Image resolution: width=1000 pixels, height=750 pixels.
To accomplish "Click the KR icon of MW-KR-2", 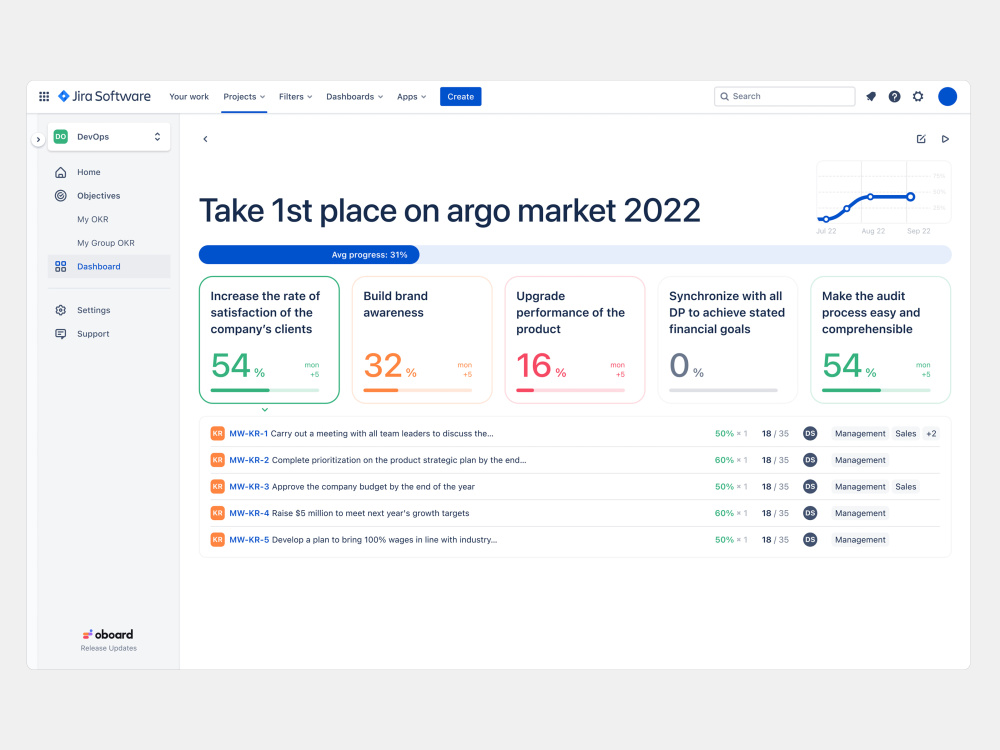I will tap(217, 460).
